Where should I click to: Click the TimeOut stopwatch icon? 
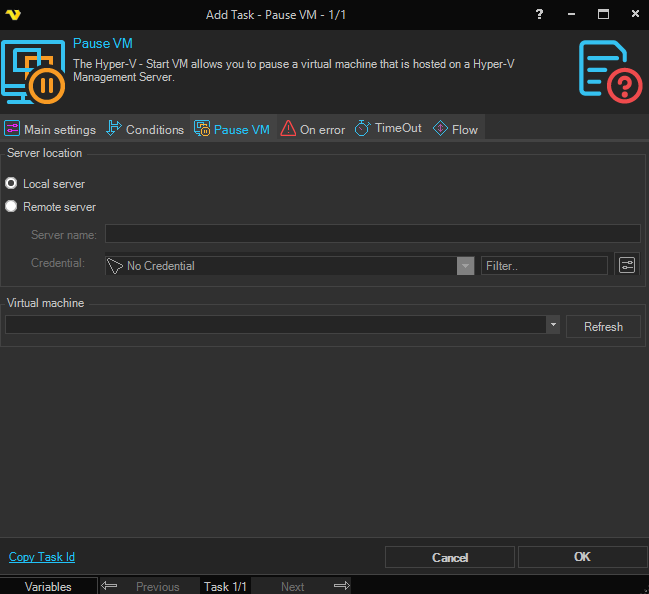(363, 129)
